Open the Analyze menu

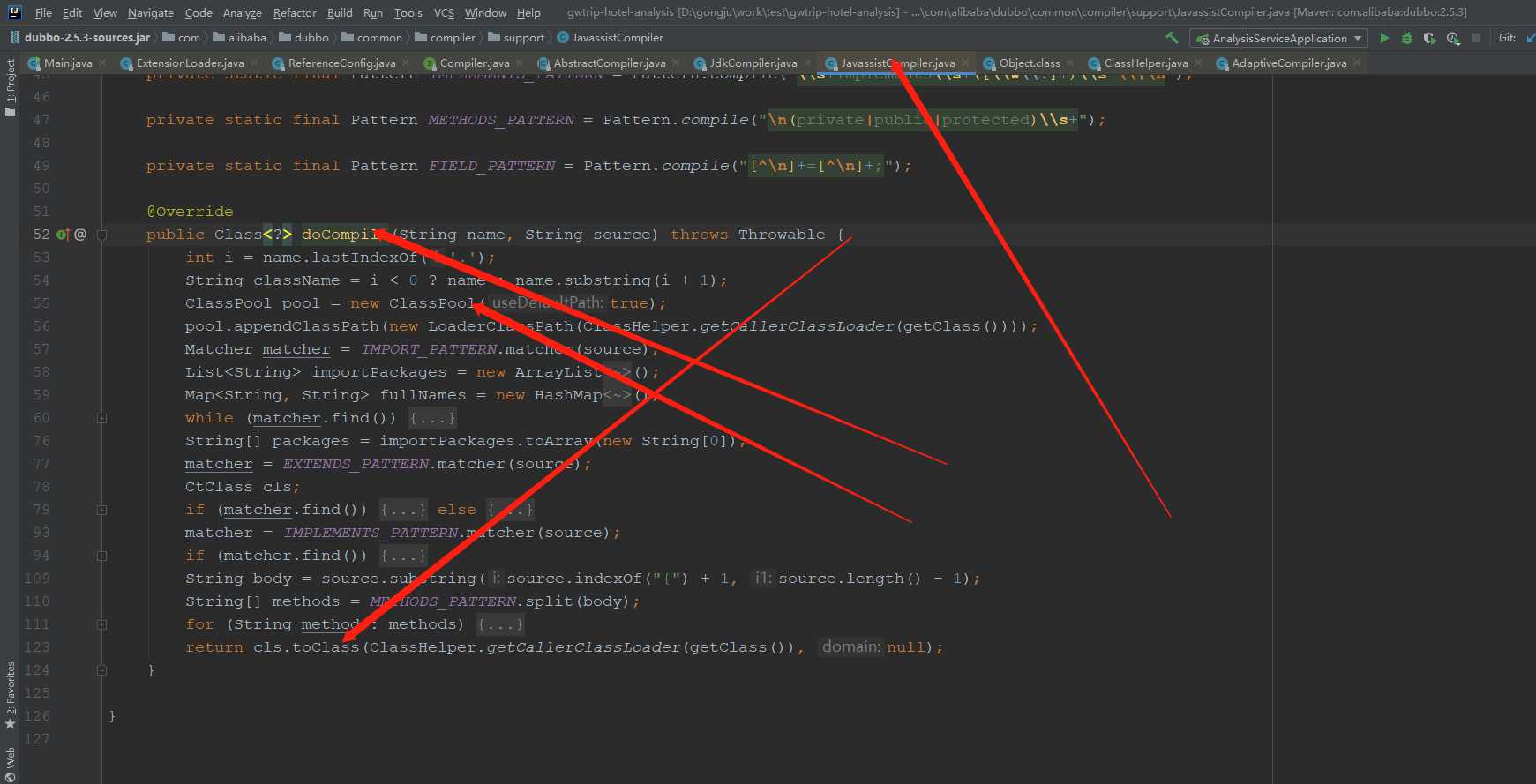(243, 12)
